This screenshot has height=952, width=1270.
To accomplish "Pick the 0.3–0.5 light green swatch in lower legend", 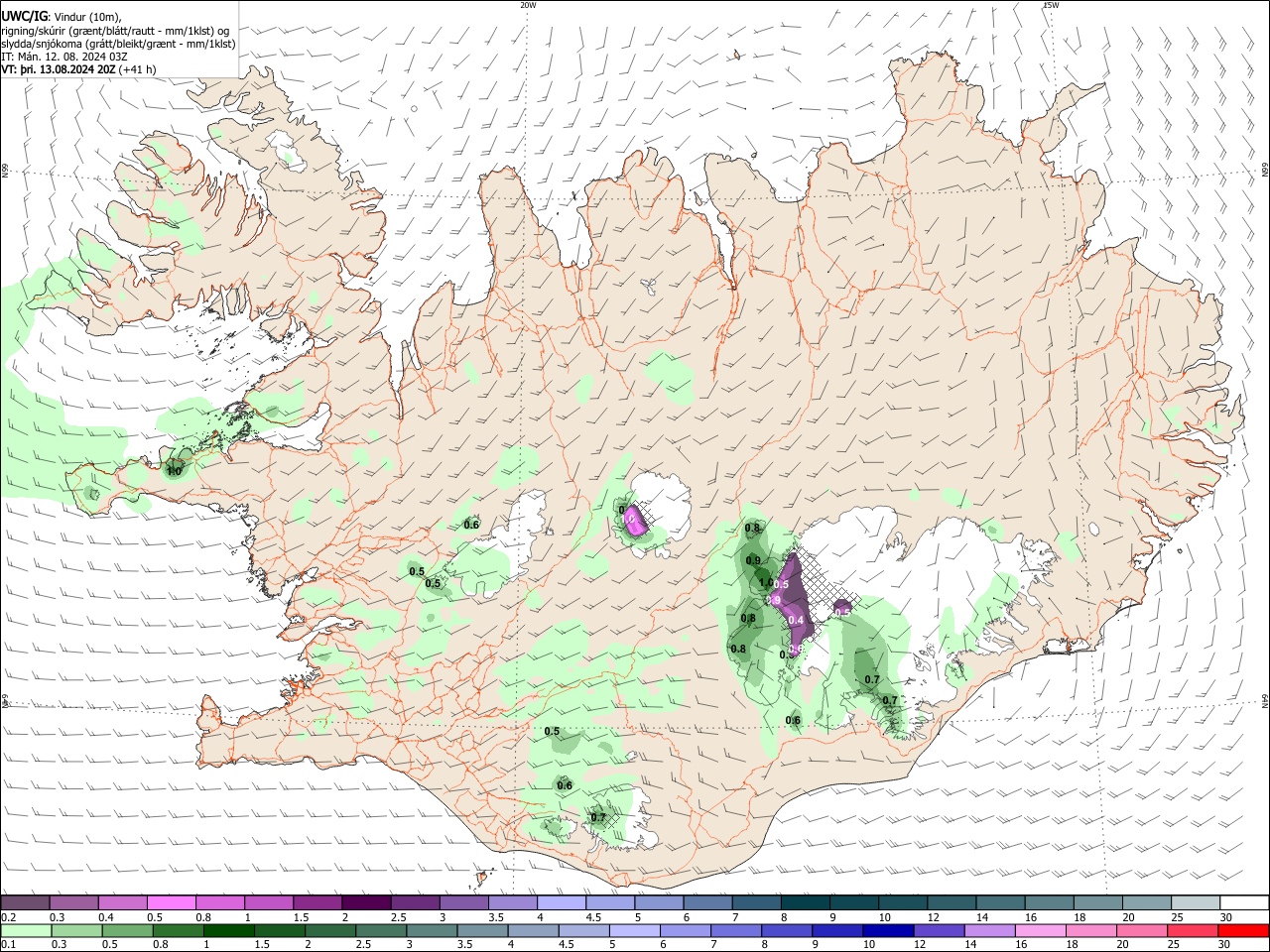I will (75, 931).
